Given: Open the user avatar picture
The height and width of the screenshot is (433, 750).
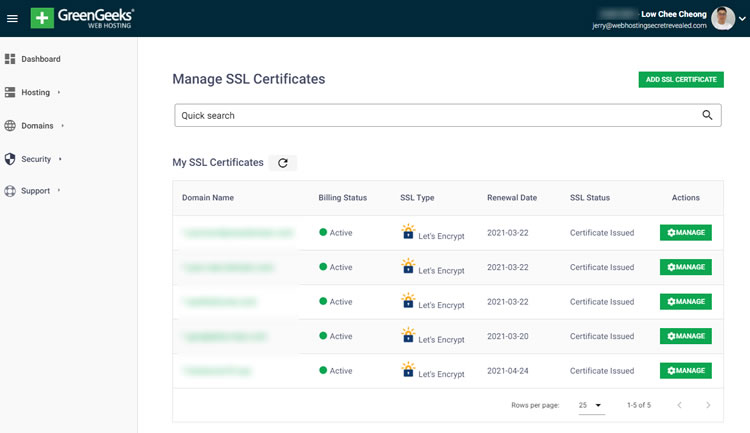Looking at the screenshot, I should coord(723,18).
